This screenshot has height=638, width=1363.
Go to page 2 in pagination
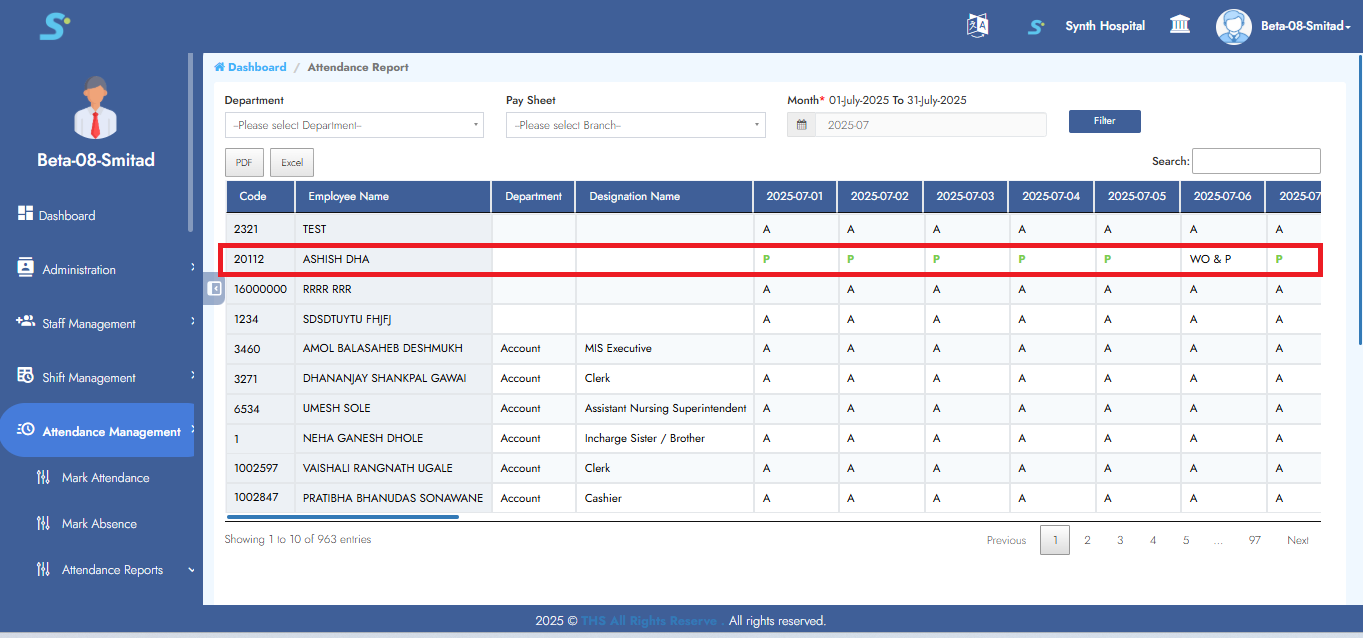click(1087, 540)
